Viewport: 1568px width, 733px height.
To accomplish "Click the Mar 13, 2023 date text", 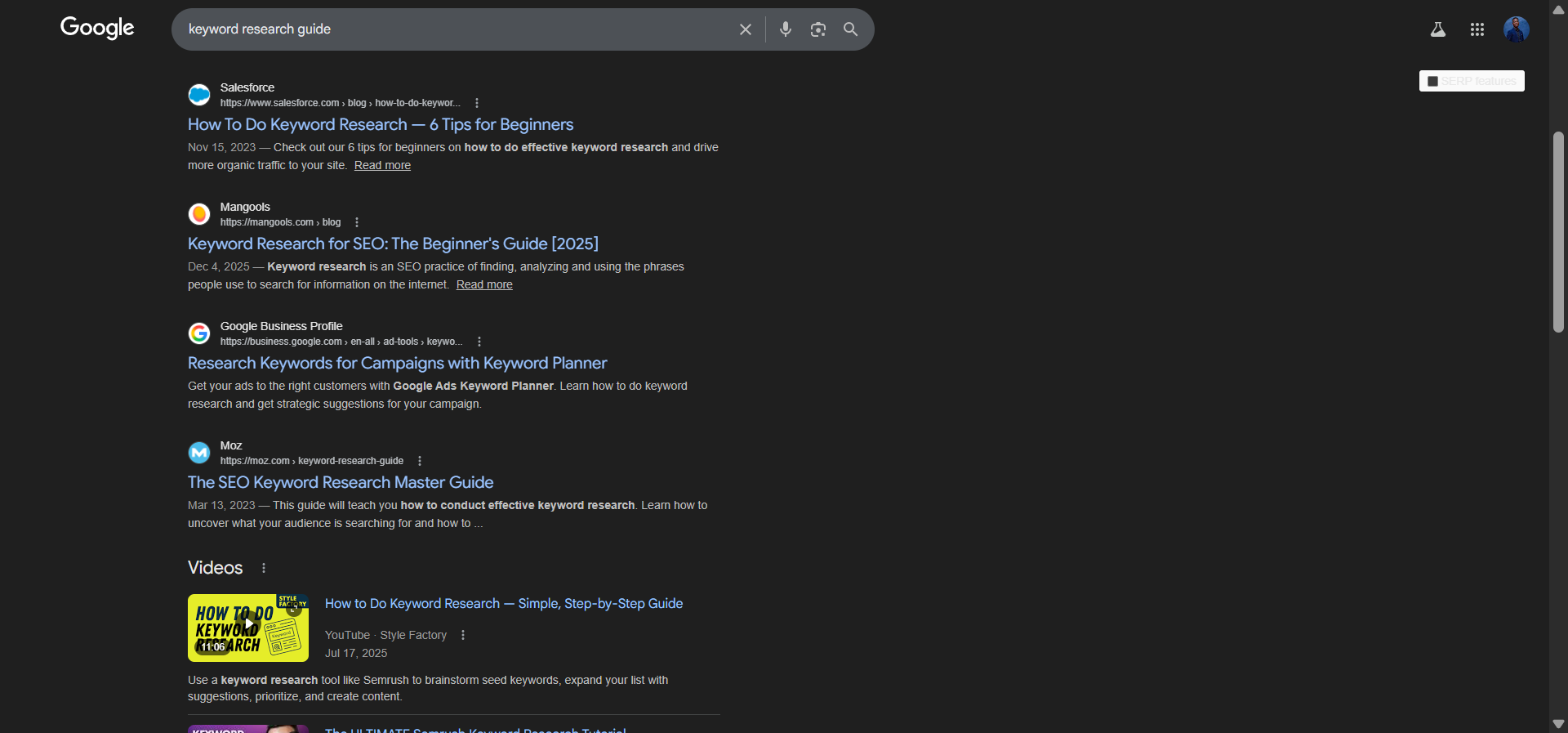I will click(x=222, y=505).
